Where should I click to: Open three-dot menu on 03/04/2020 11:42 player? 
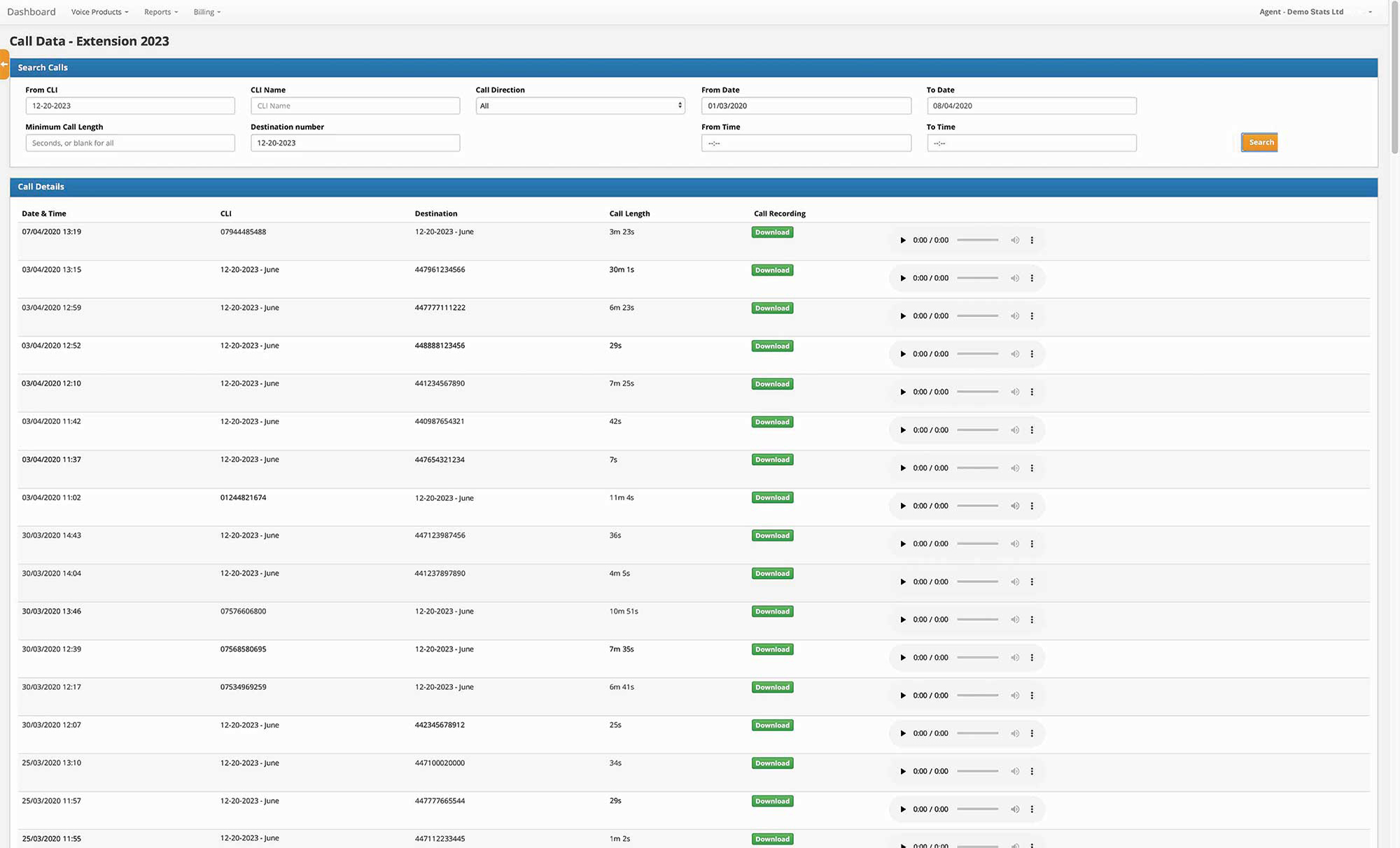click(1032, 430)
